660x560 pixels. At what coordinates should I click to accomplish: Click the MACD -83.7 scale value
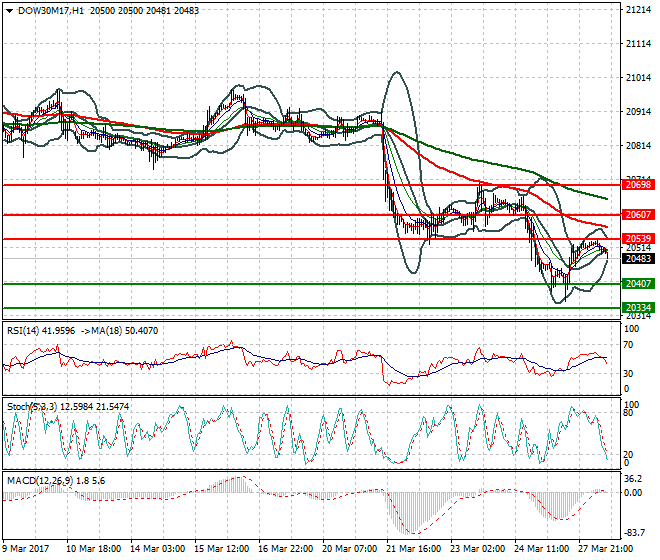click(x=634, y=533)
